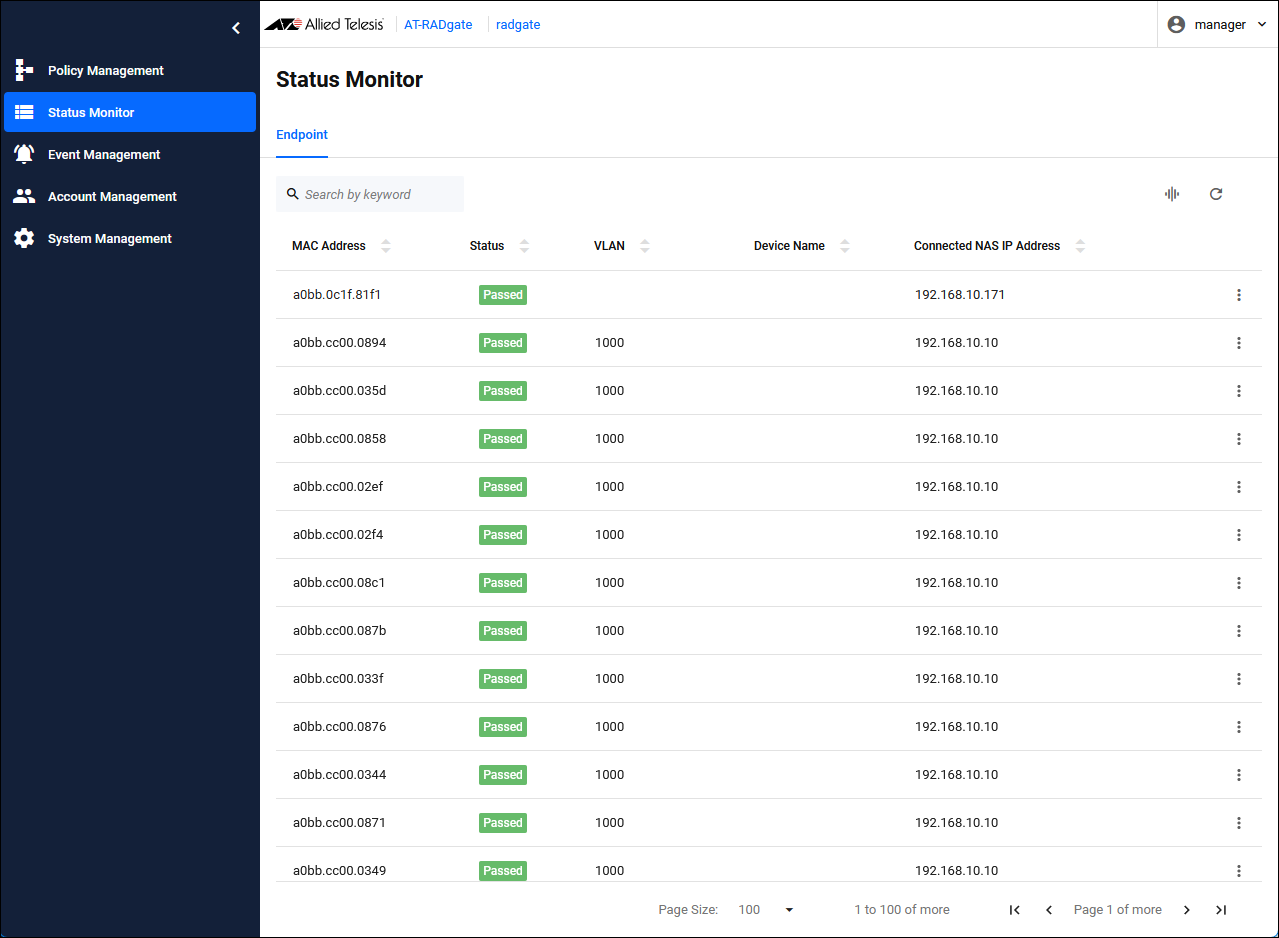1279x938 pixels.
Task: Sort by MAC Address column
Action: pyautogui.click(x=386, y=246)
